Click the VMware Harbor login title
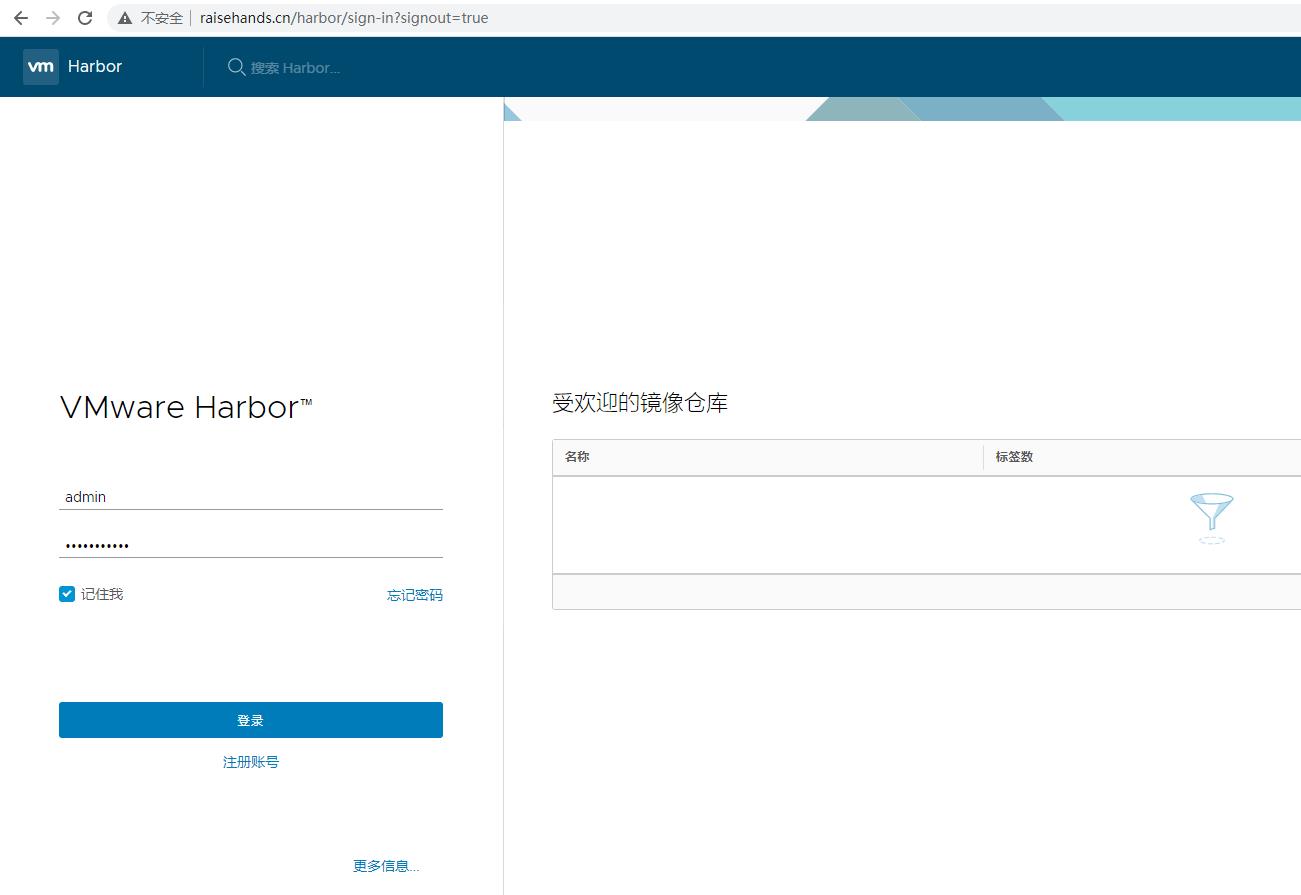The width and height of the screenshot is (1301, 895). pyautogui.click(x=186, y=407)
